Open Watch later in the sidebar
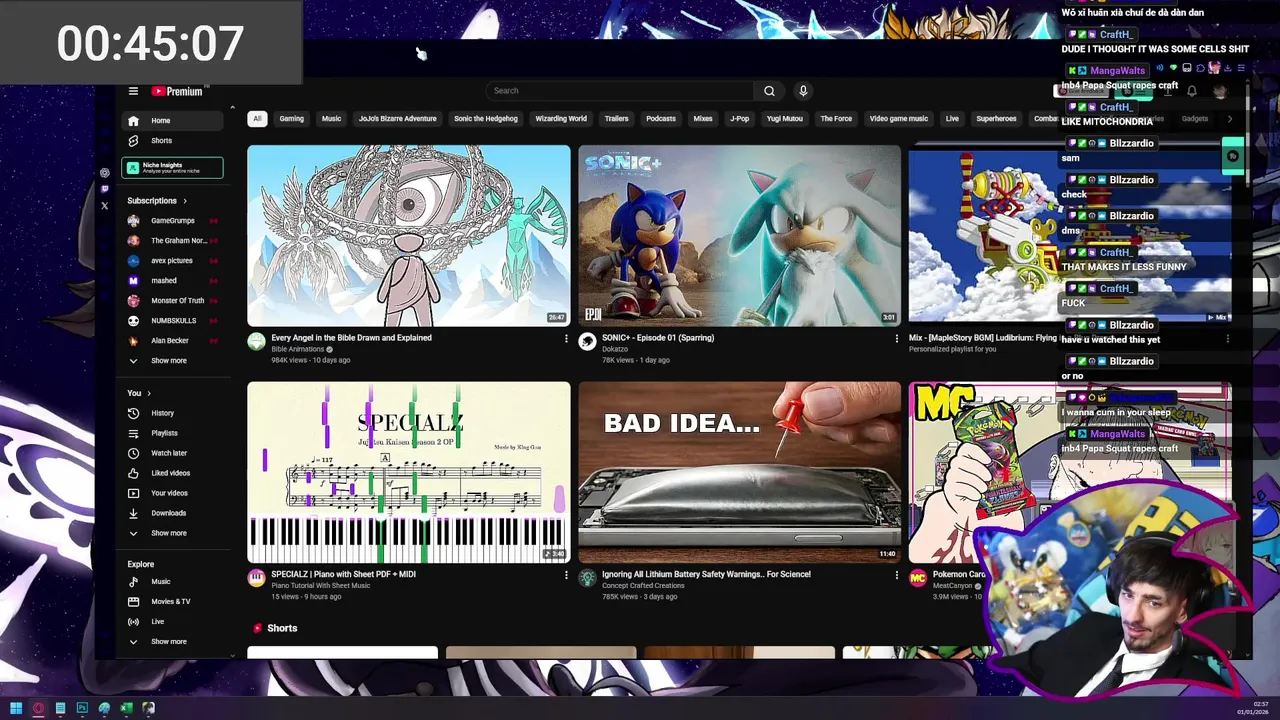Viewport: 1280px width, 720px height. click(x=172, y=453)
